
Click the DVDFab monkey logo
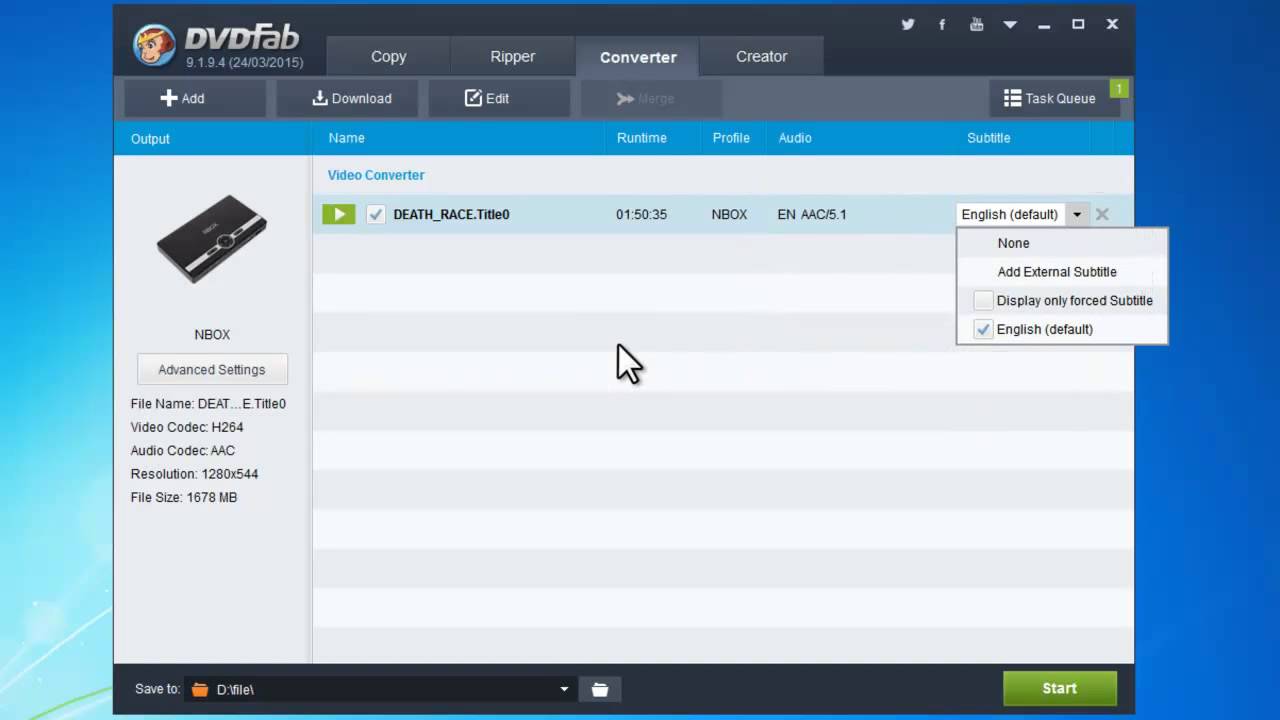pos(155,46)
